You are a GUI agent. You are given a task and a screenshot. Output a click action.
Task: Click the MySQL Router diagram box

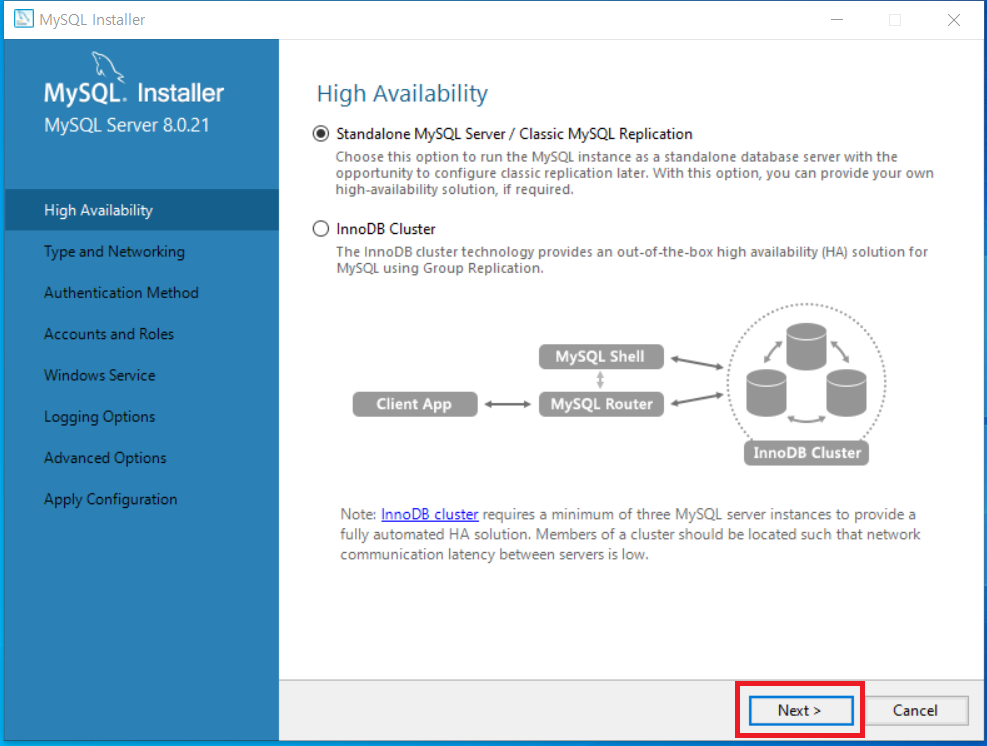point(601,404)
